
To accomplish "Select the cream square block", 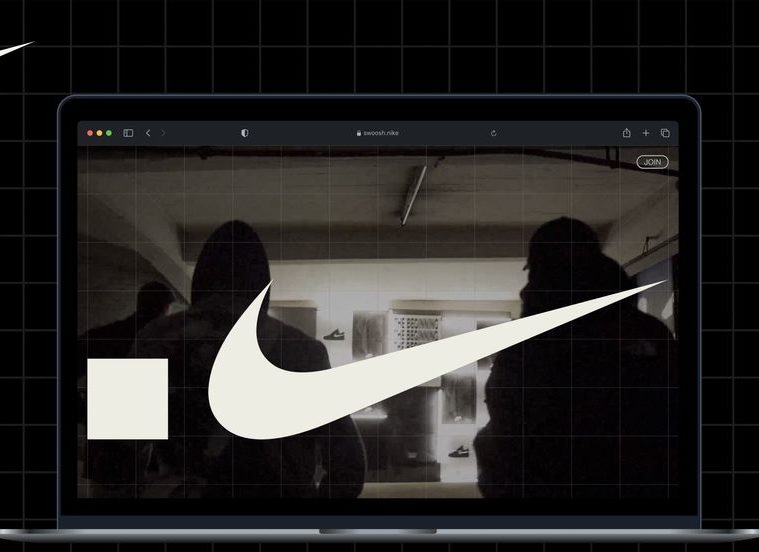I will coord(127,399).
